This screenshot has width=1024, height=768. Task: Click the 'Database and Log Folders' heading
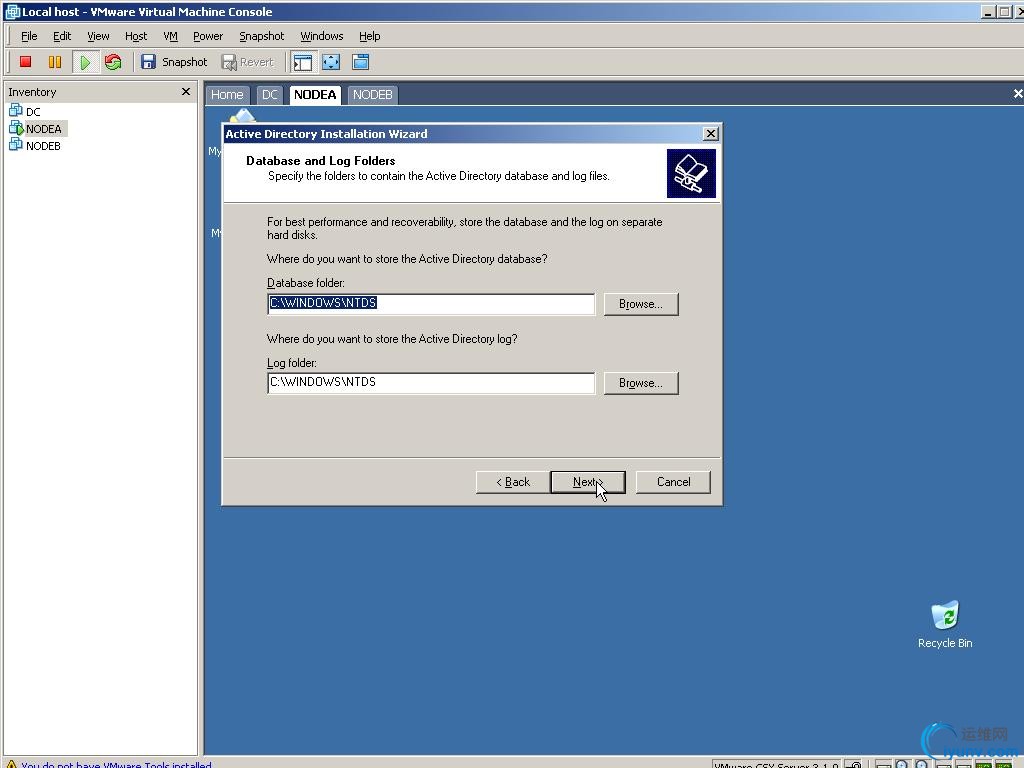point(321,161)
